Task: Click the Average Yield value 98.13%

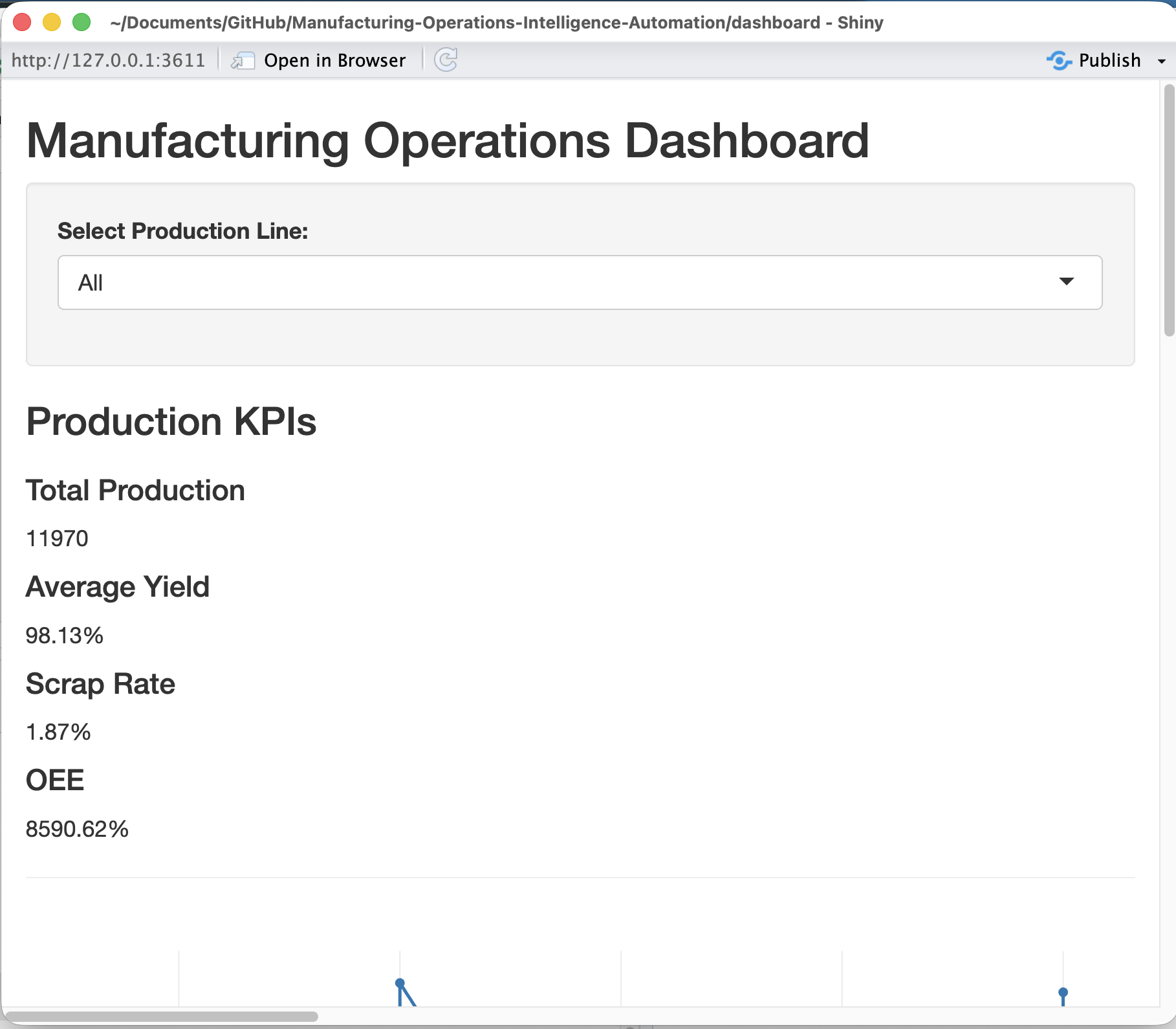Action: tap(65, 636)
